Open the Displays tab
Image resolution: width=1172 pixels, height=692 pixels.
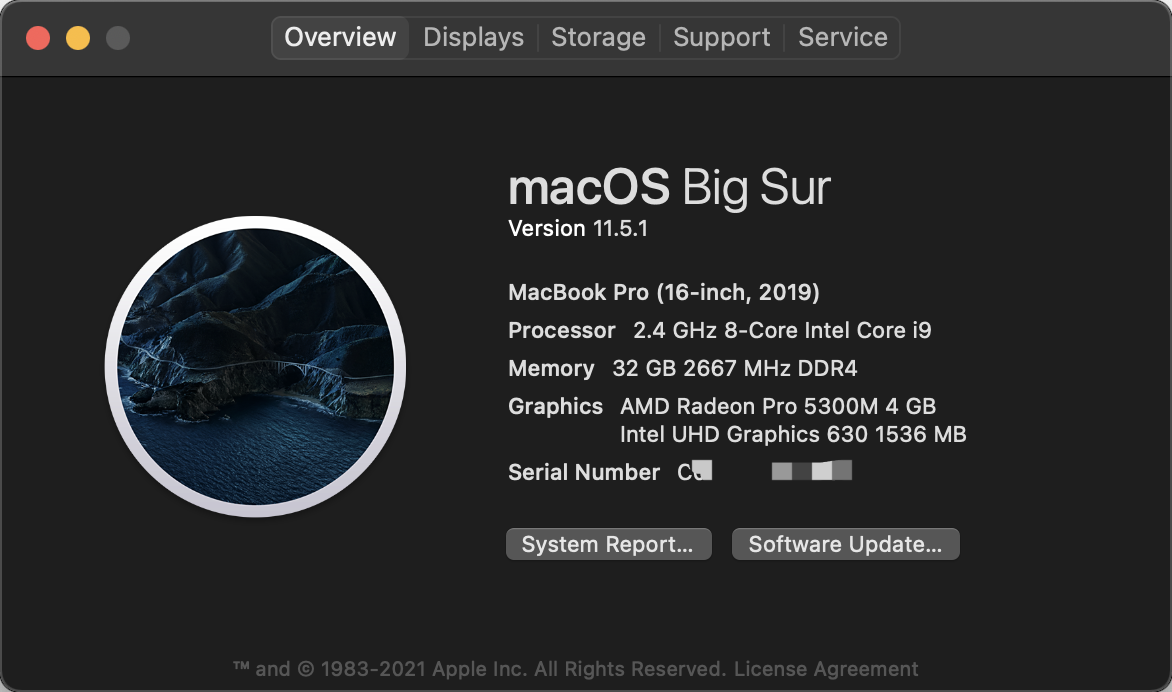point(473,38)
